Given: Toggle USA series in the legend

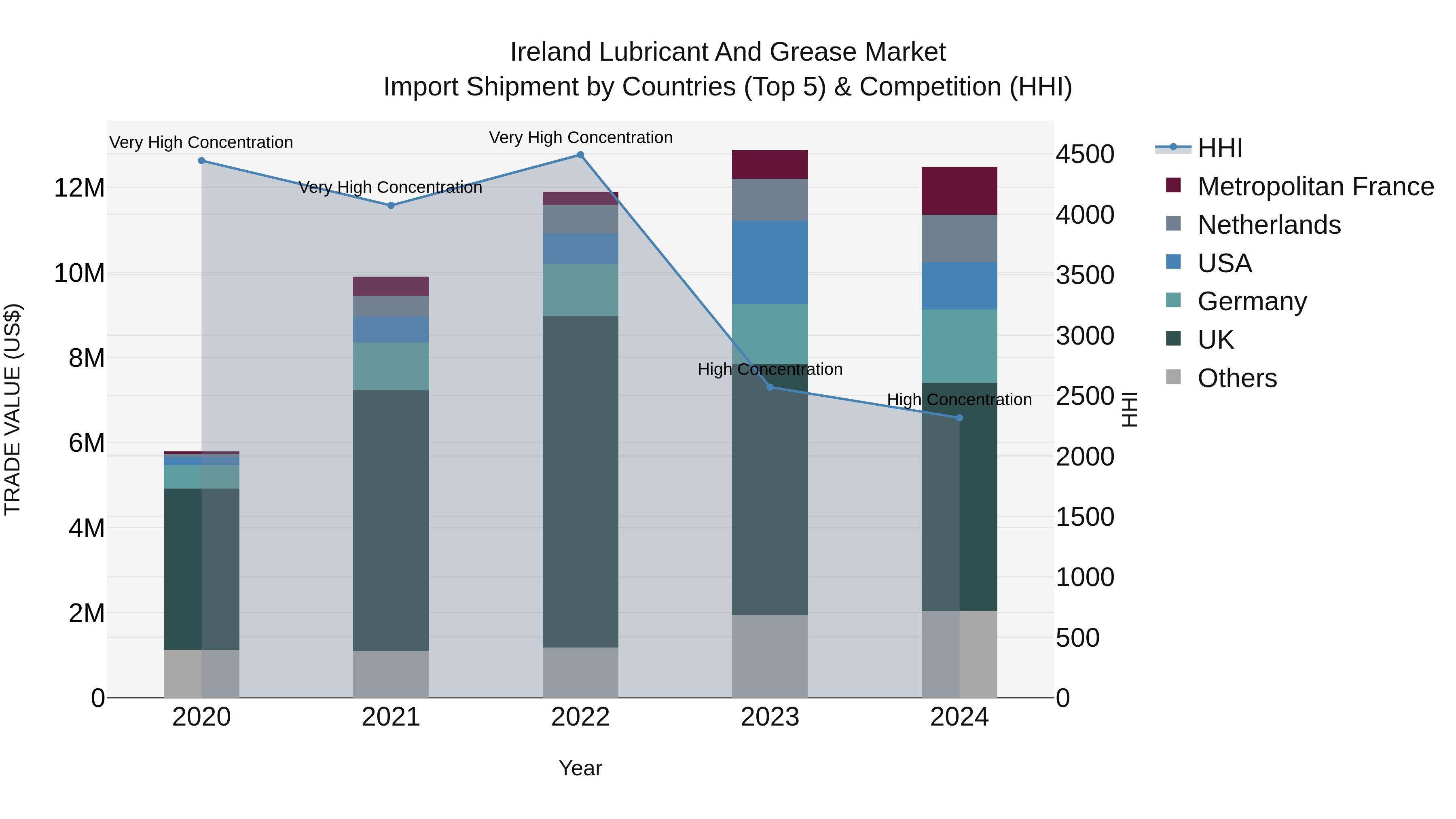Looking at the screenshot, I should tap(1208, 263).
